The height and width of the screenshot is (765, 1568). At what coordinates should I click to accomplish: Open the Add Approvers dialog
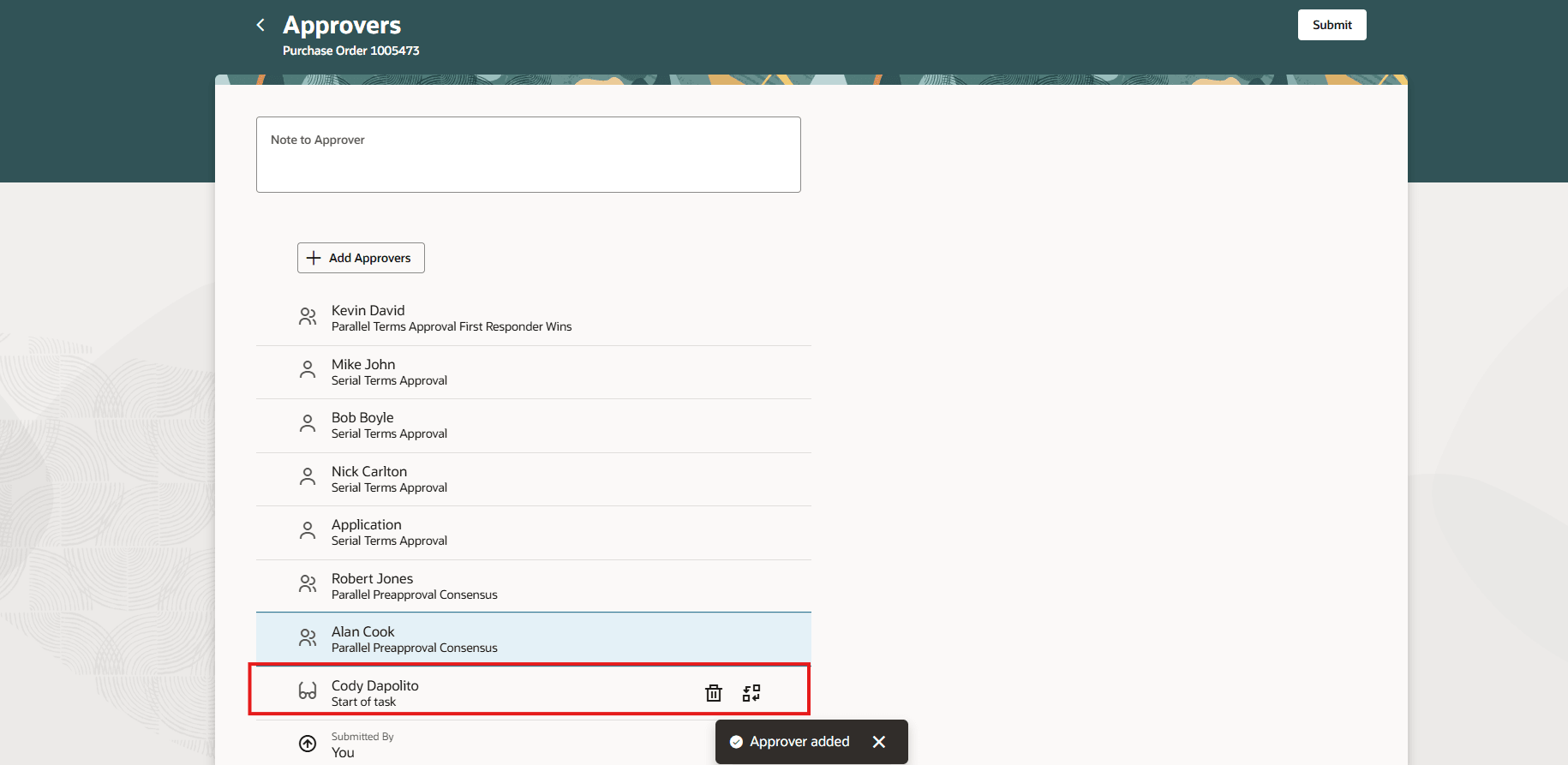coord(361,258)
